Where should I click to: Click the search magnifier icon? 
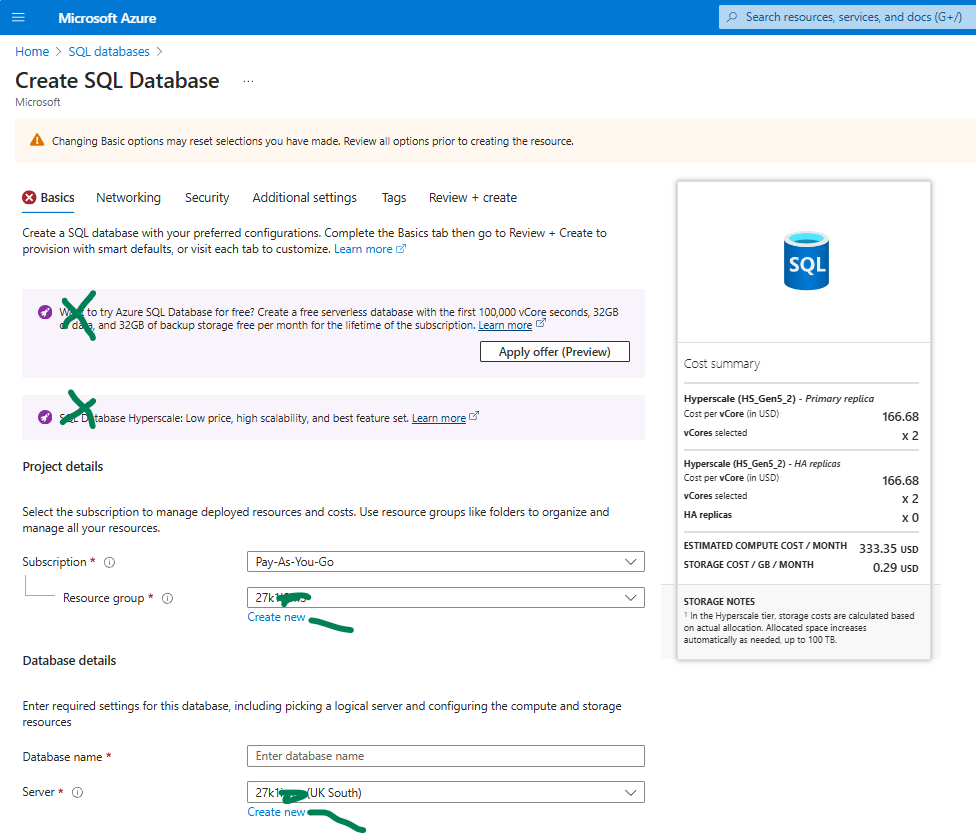(x=733, y=17)
